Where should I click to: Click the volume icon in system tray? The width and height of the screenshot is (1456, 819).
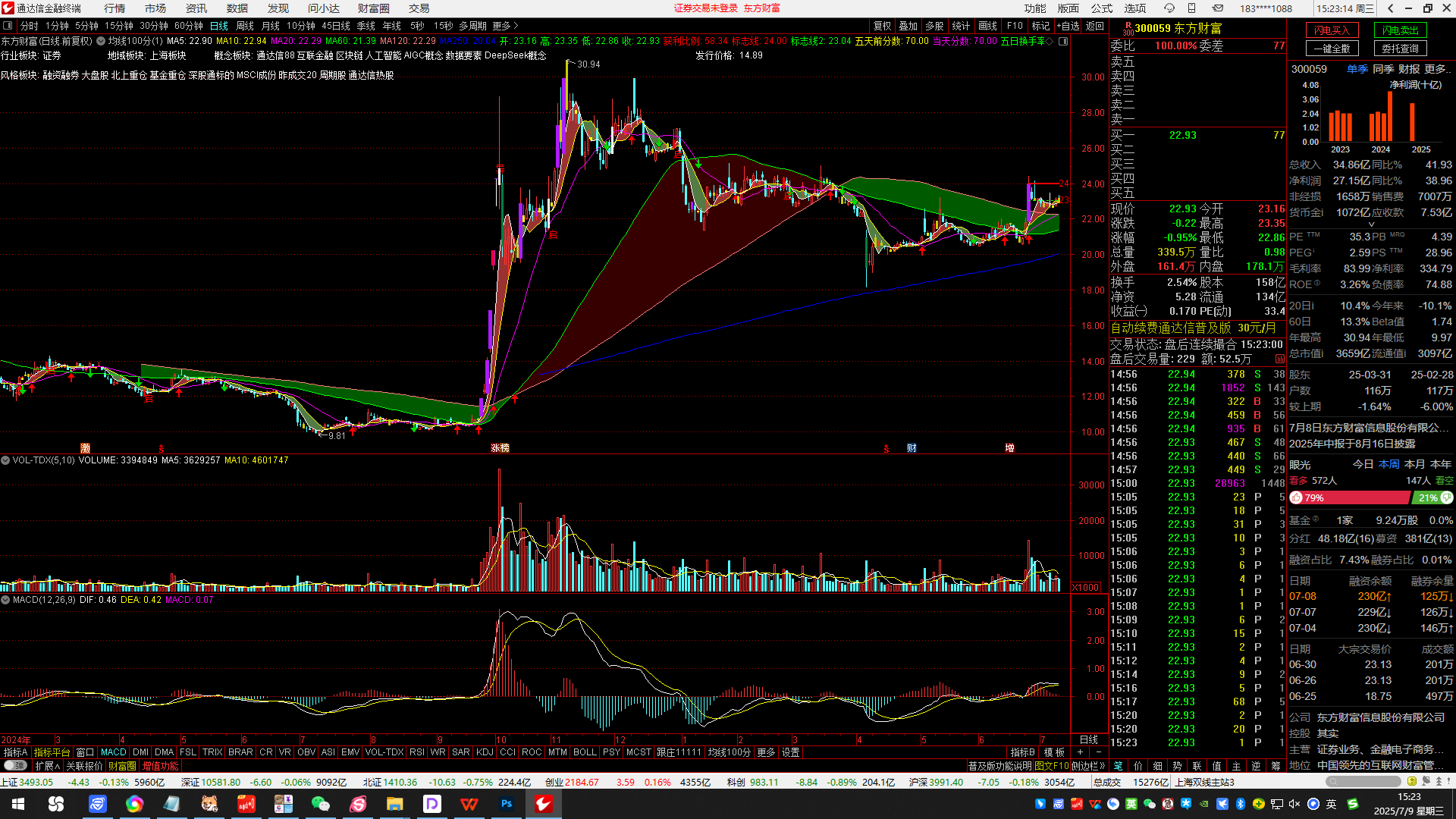pos(1294,804)
